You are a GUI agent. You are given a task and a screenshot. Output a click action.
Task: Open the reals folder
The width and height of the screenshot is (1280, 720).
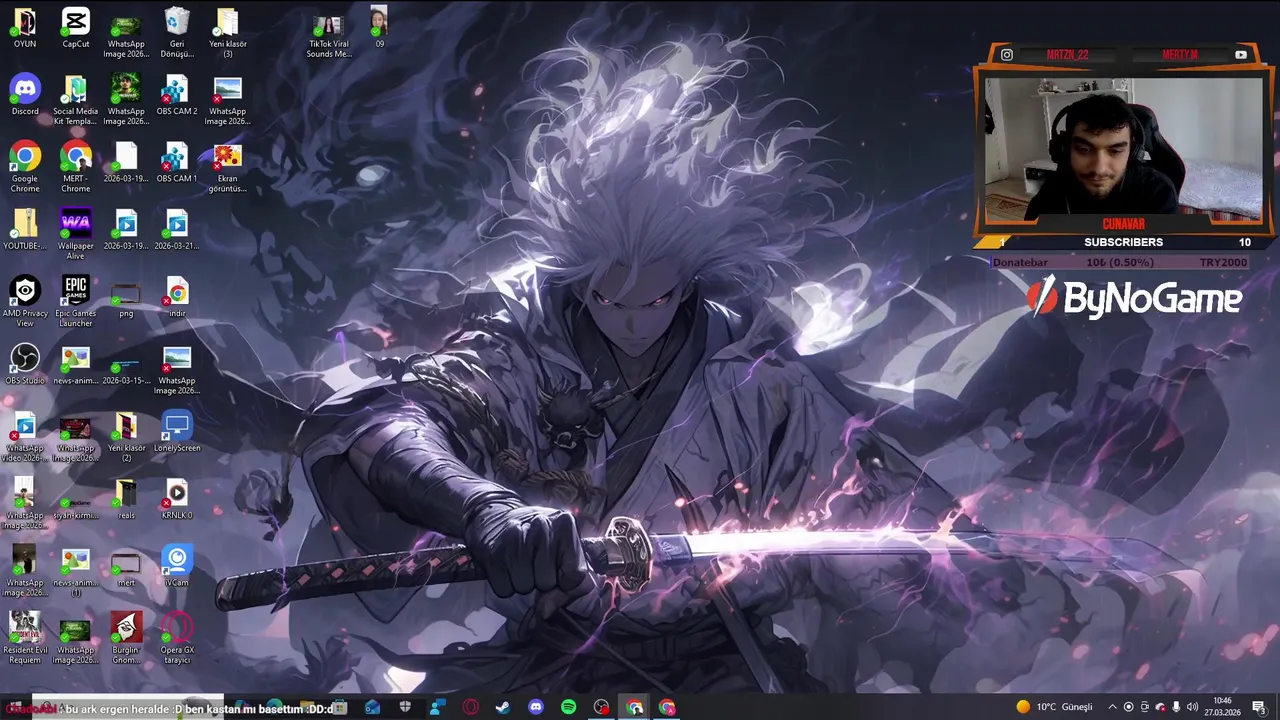pos(126,498)
